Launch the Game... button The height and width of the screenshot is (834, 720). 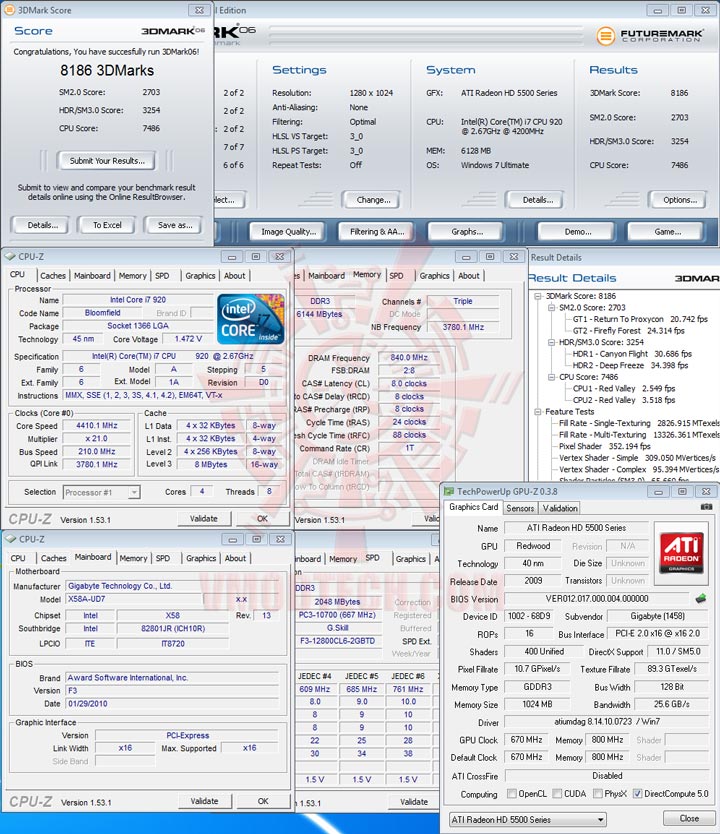pos(667,232)
